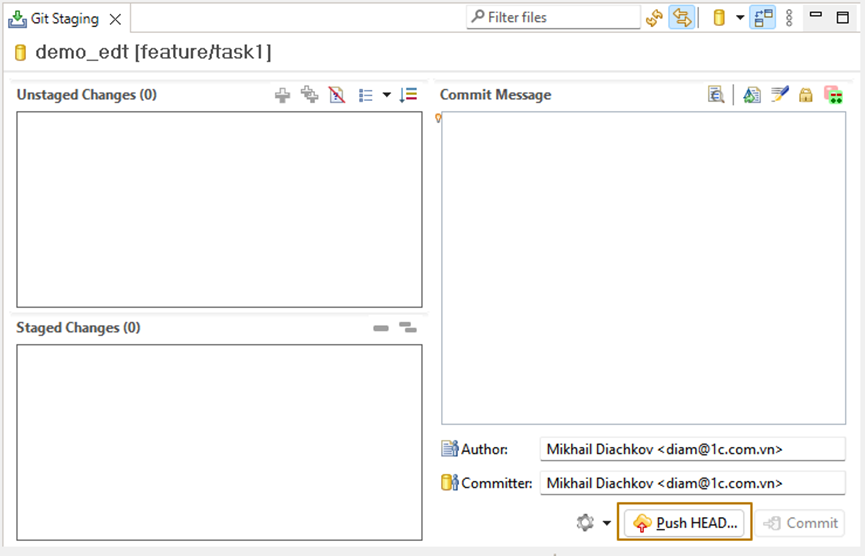Open the view menu (three dots)
Screen dimensions: 865x556
tap(789, 17)
